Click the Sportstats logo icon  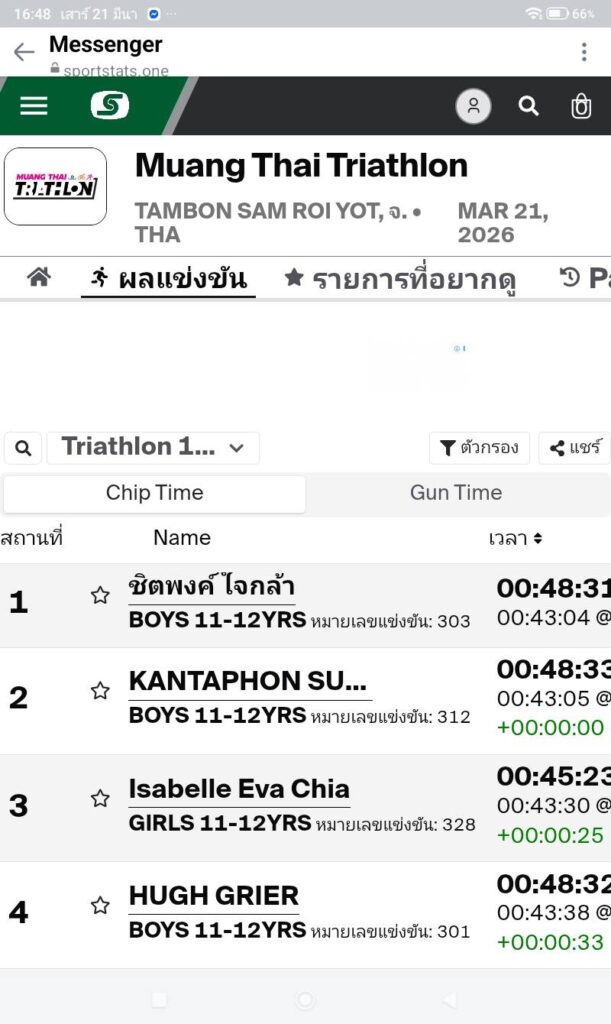tap(109, 105)
